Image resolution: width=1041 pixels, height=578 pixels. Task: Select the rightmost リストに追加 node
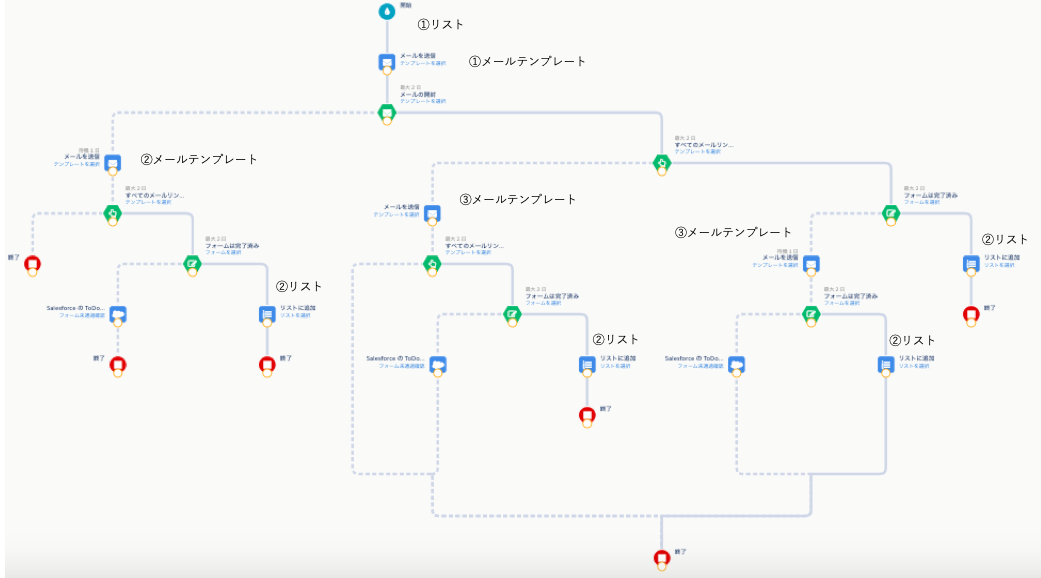coord(971,264)
